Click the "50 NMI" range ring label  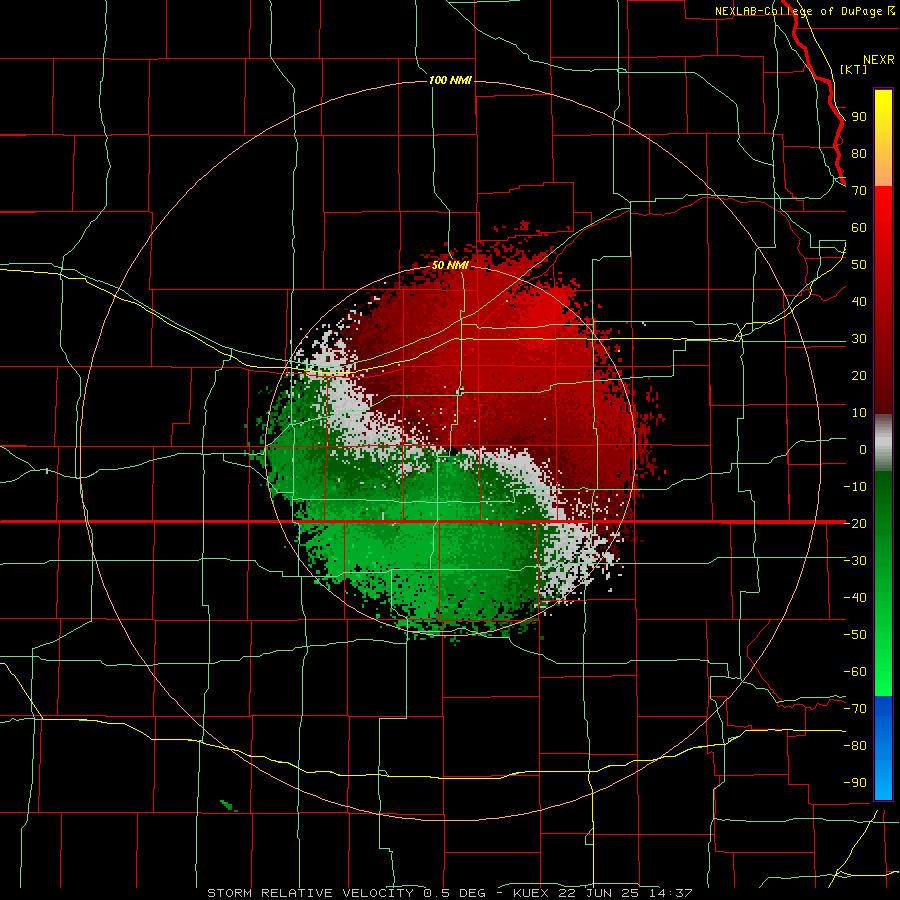point(451,265)
